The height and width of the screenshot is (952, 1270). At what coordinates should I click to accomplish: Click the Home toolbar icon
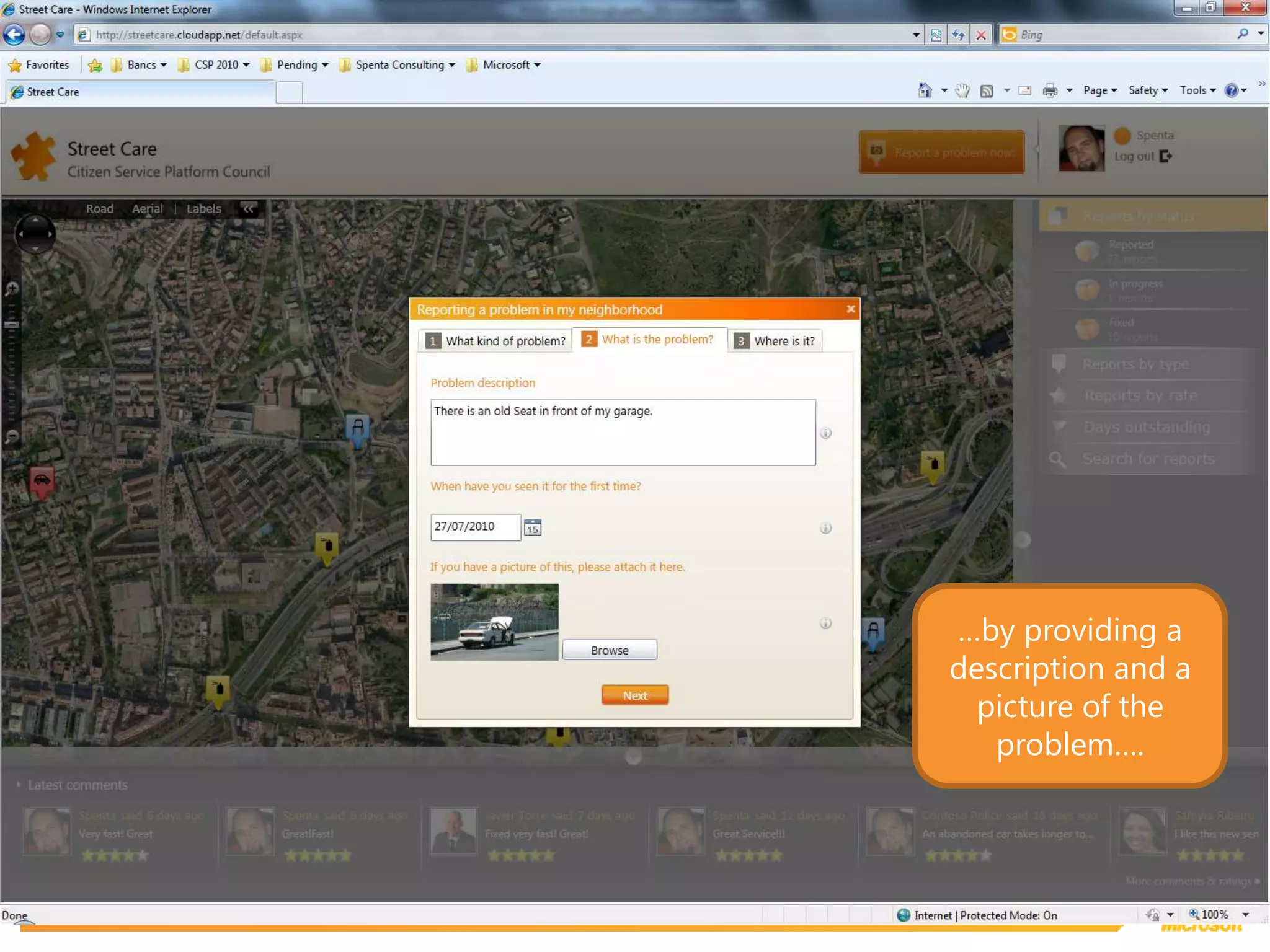coord(925,90)
